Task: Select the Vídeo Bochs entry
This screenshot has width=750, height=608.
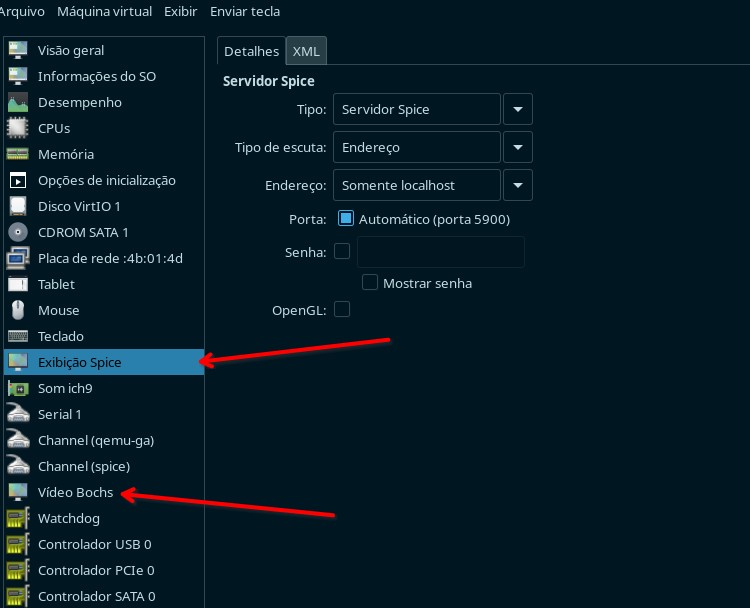Action: [104, 492]
